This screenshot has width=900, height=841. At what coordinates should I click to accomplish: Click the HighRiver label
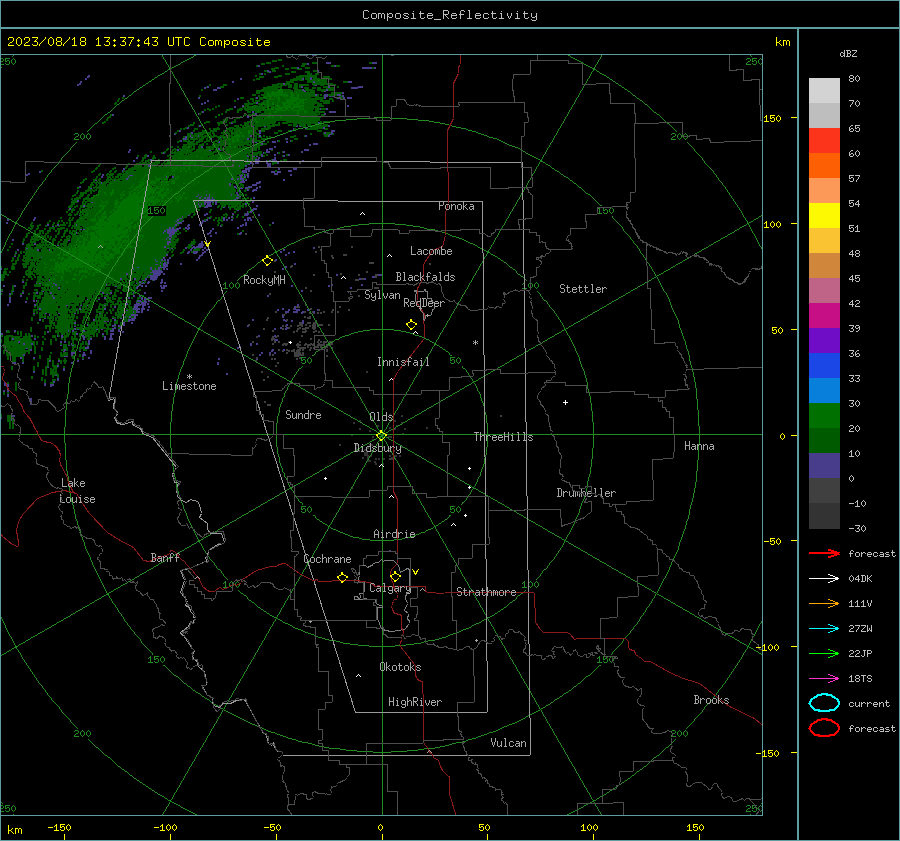point(415,702)
